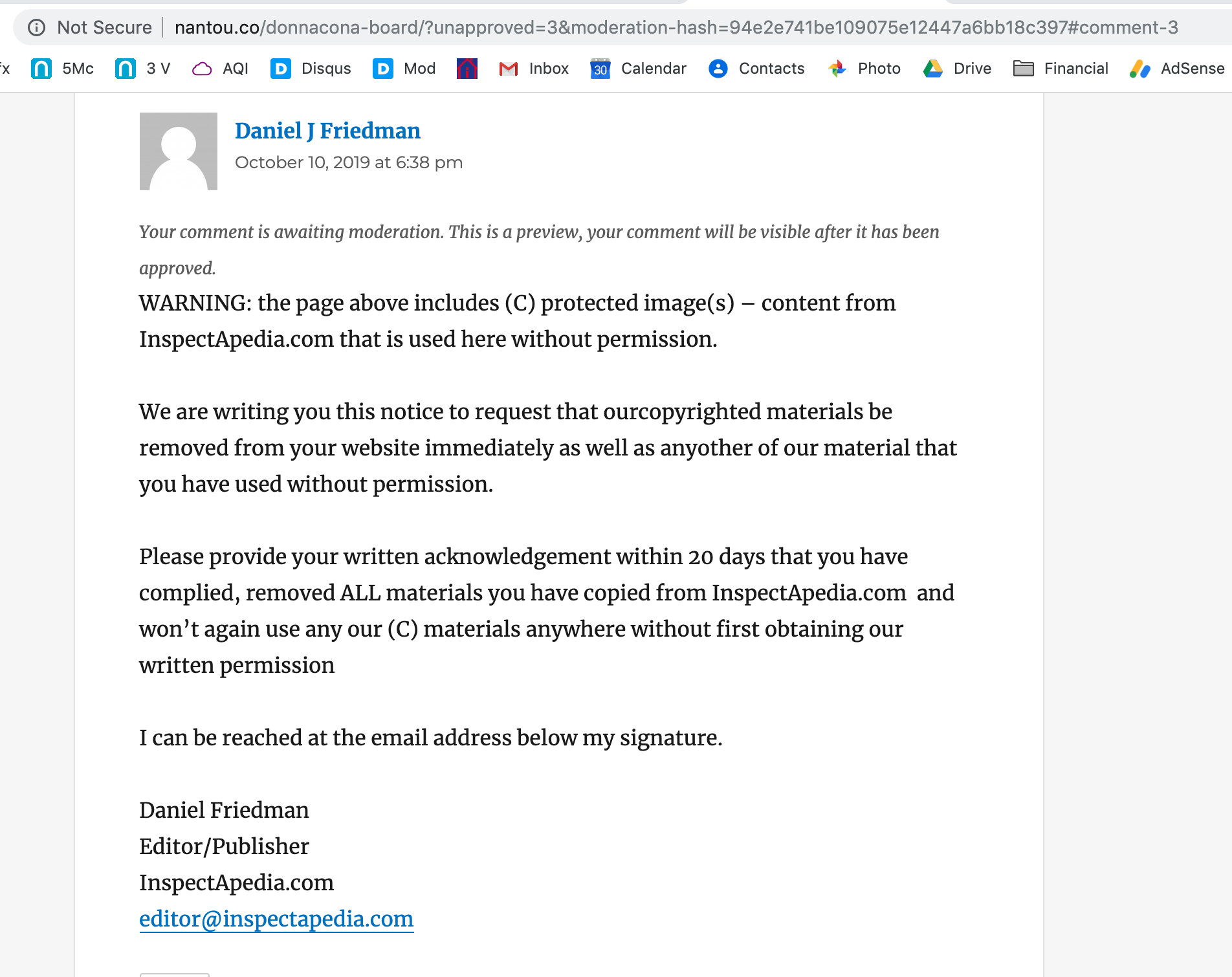Click the site information icon beside Not Secure
Viewport: 1232px width, 977px height.
coord(37,27)
